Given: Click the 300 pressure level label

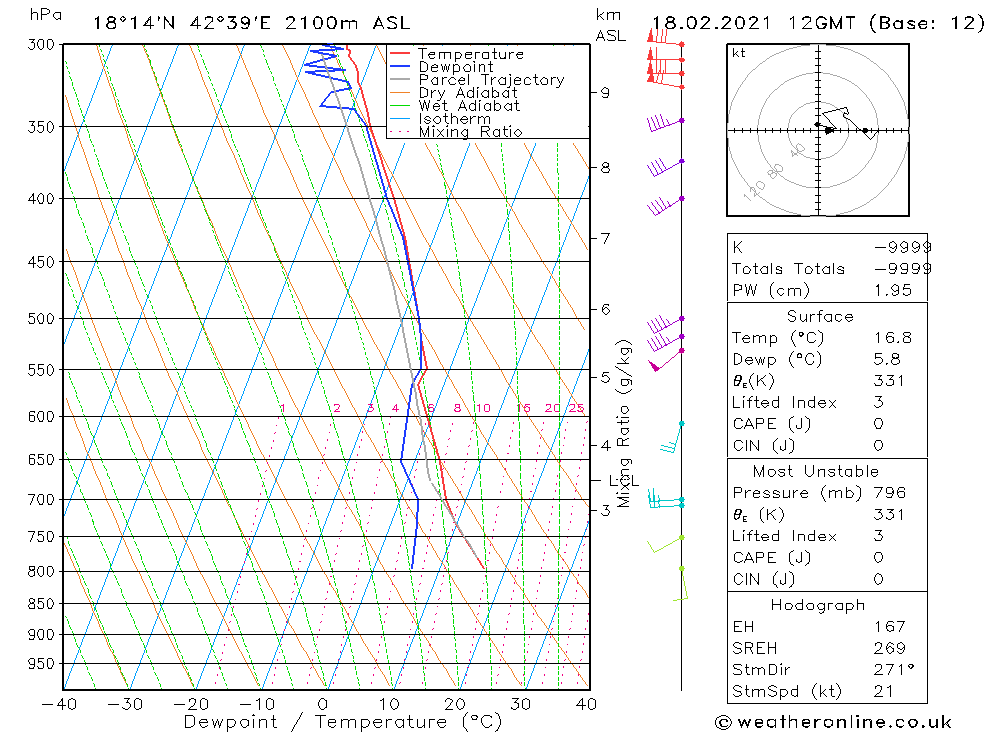Looking at the screenshot, I should coord(41,45).
